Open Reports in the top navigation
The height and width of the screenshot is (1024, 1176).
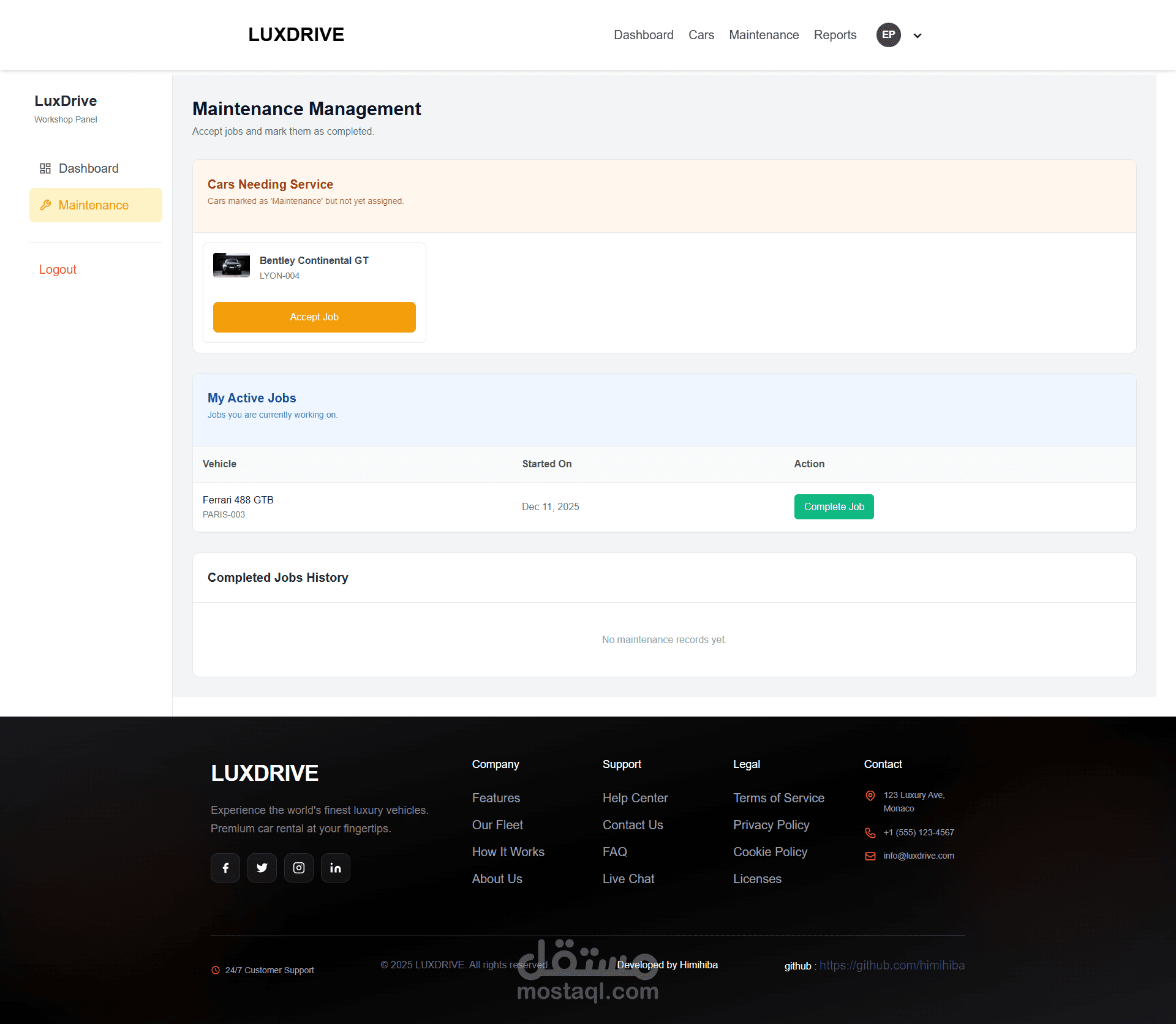(x=835, y=35)
